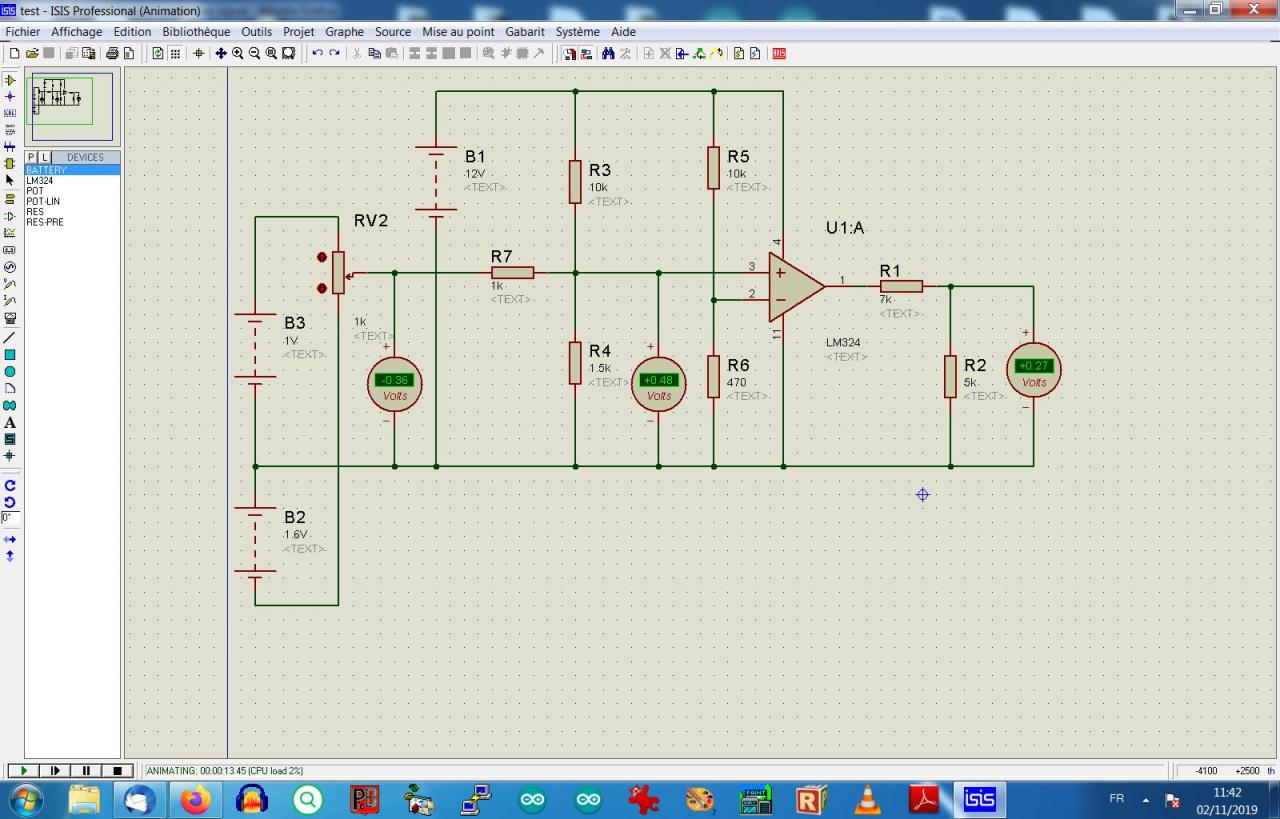1280x819 pixels.
Task: Choose the 2D circle graphics tool
Action: 10,371
